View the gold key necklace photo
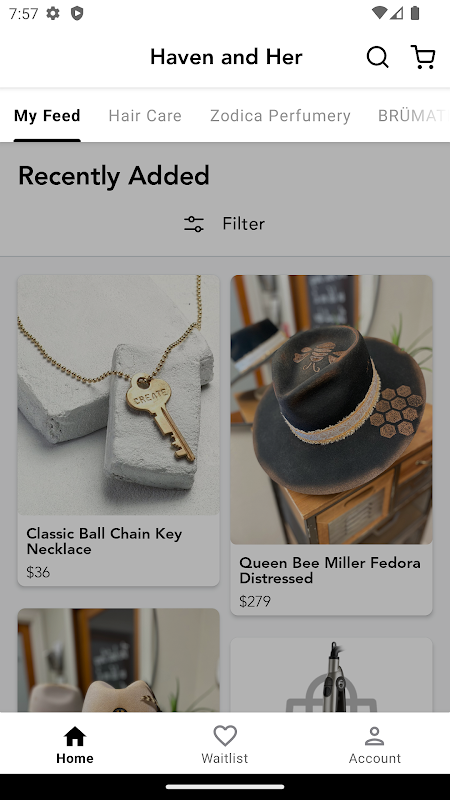450x800 pixels. tap(118, 395)
